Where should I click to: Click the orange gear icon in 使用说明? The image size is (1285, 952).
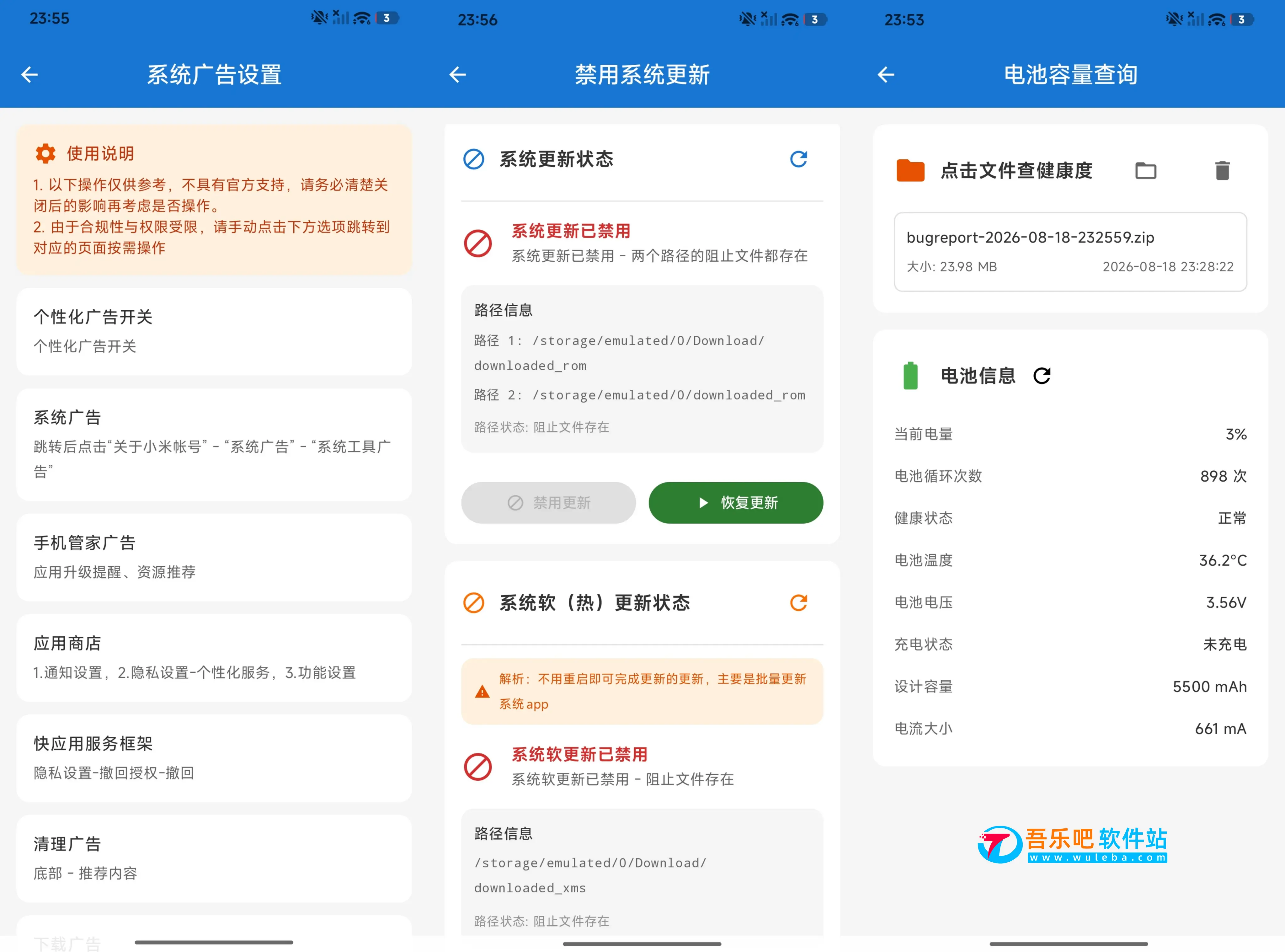pyautogui.click(x=45, y=153)
